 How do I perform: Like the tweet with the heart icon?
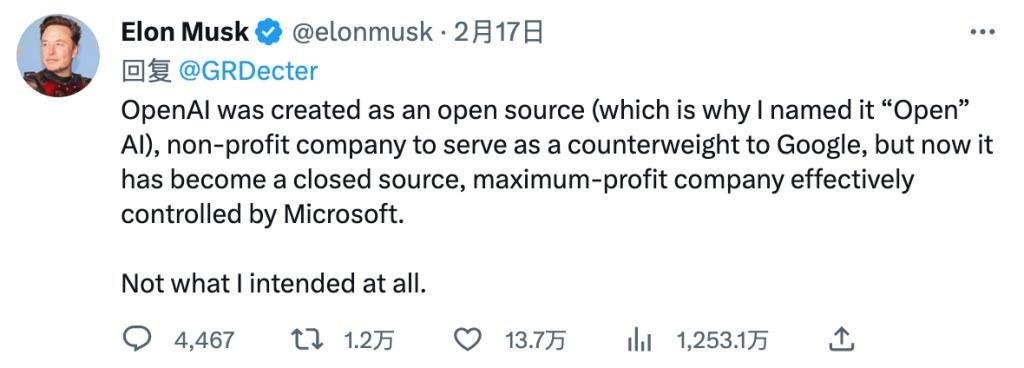click(x=468, y=339)
